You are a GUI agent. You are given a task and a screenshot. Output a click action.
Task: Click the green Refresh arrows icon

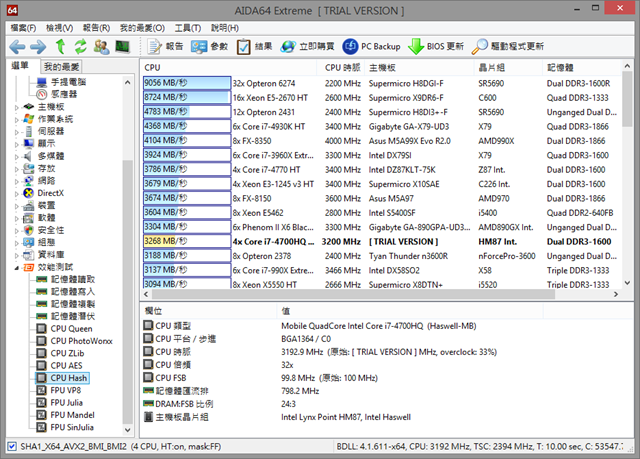(x=80, y=47)
